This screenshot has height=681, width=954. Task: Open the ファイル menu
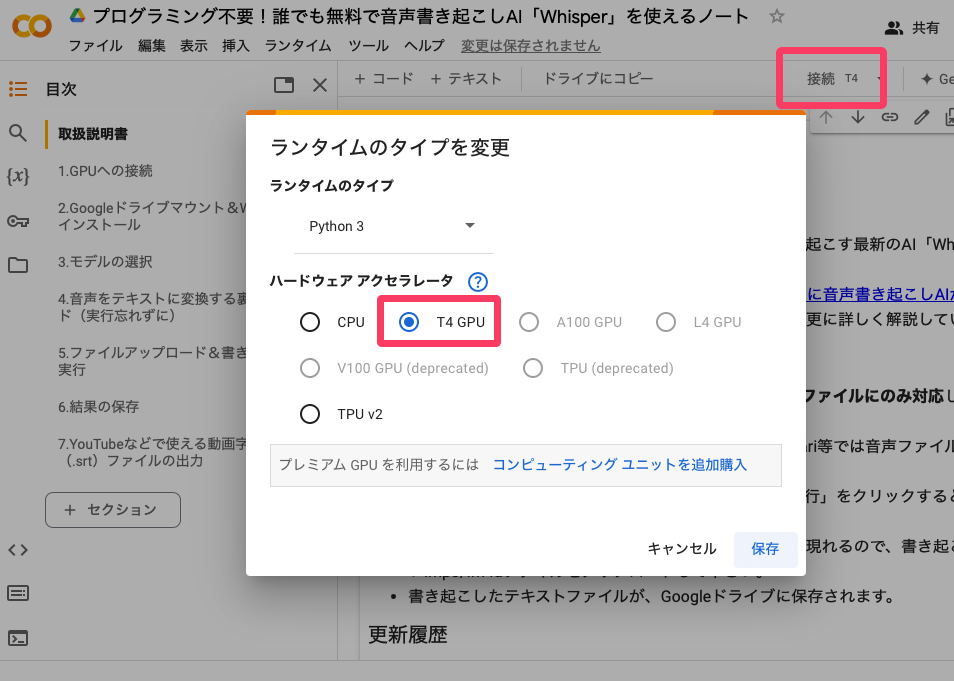click(96, 46)
